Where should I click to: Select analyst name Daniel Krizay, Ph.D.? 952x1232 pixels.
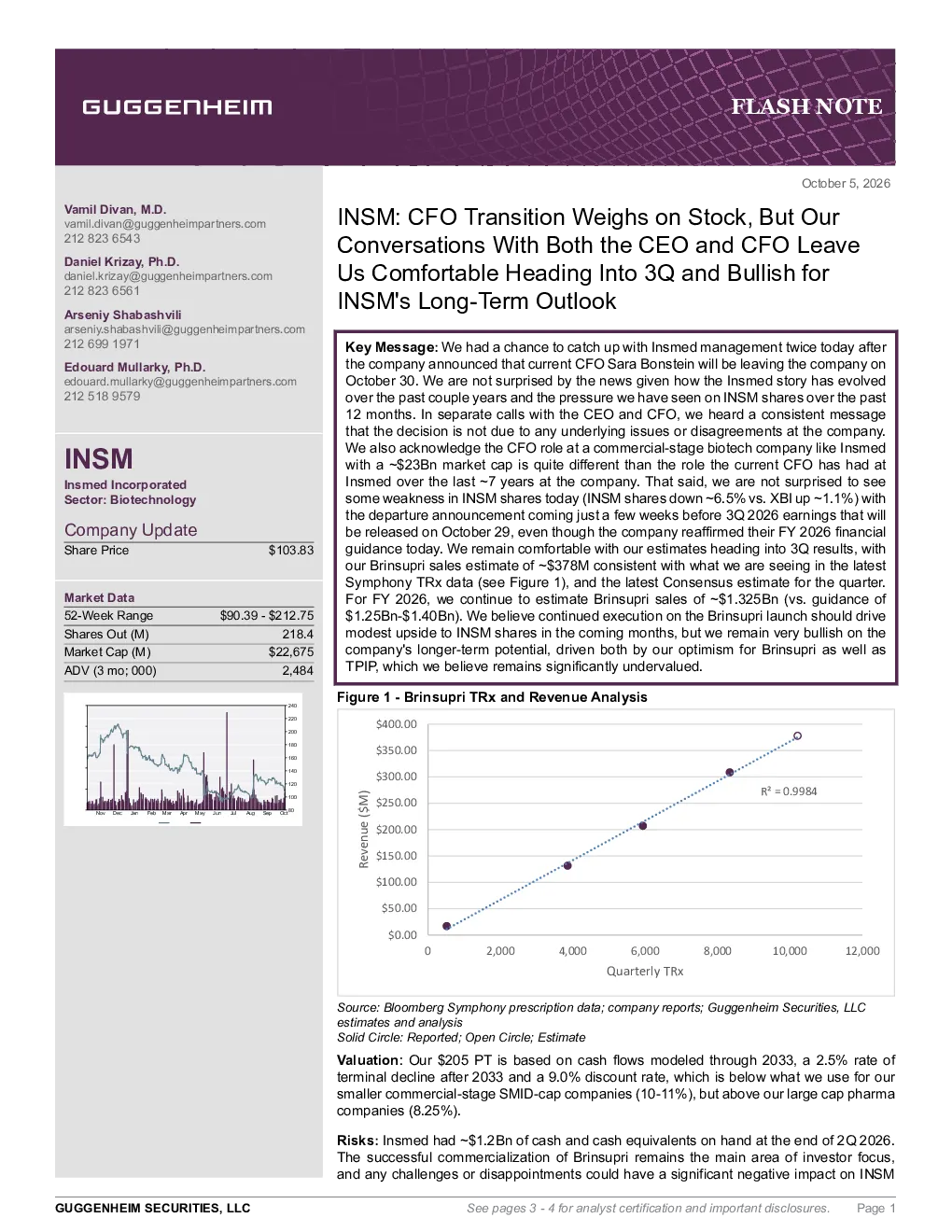(x=121, y=262)
